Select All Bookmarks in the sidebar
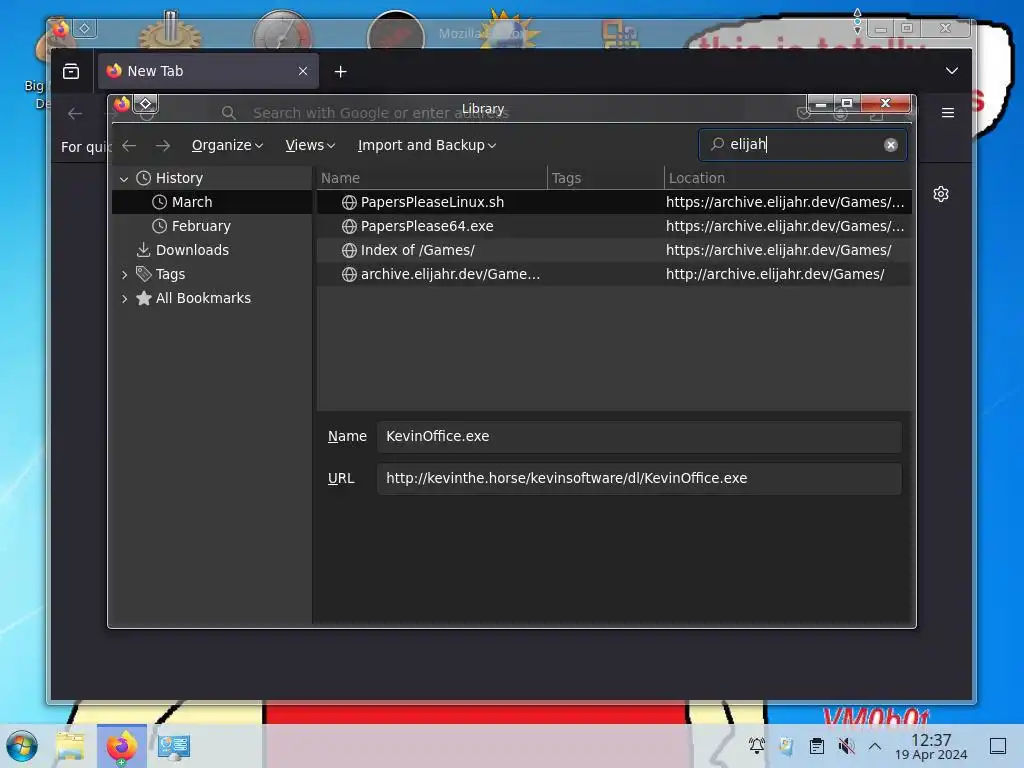 tap(212, 298)
